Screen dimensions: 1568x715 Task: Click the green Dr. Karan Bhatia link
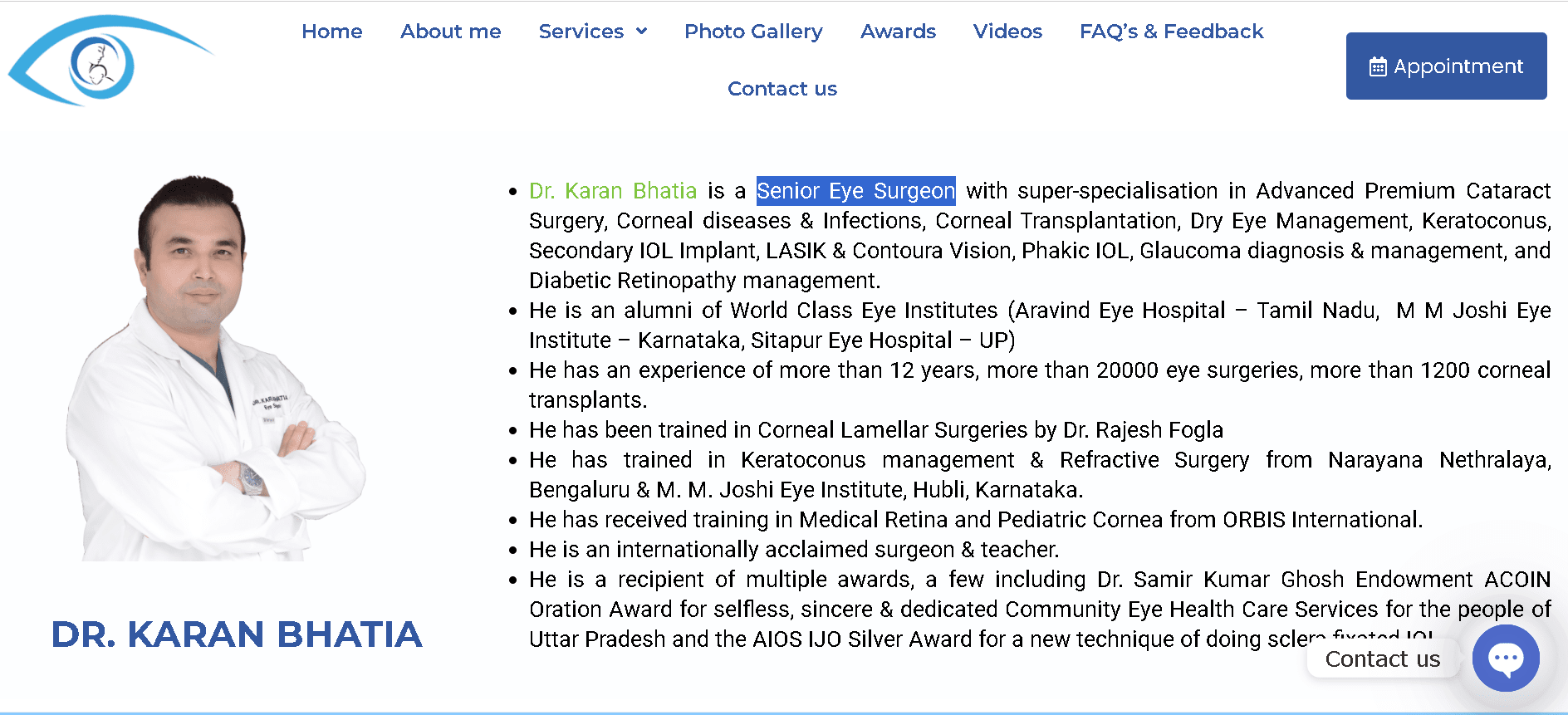(x=613, y=191)
